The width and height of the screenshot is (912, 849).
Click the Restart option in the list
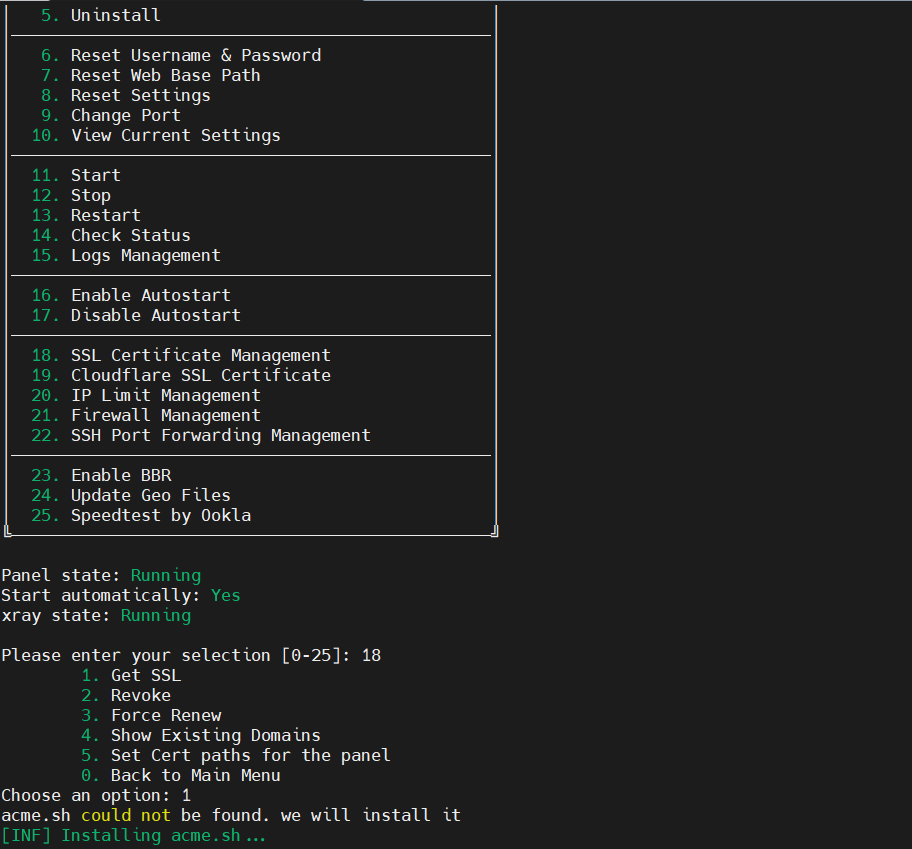click(105, 215)
